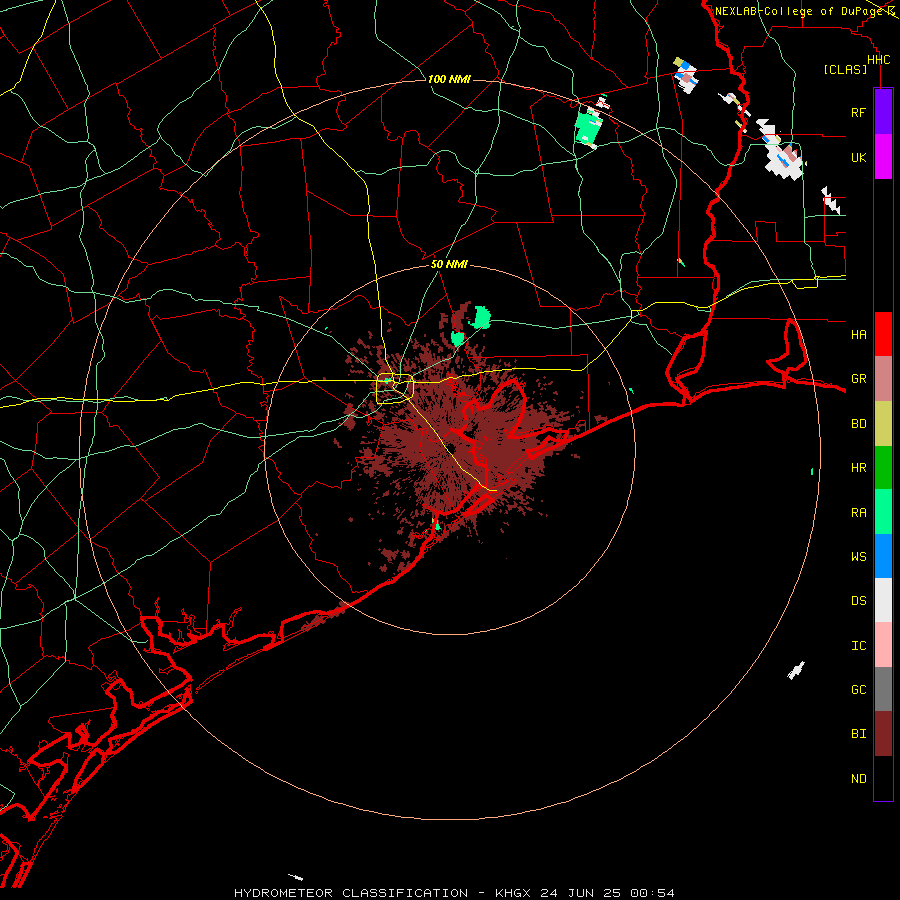
Task: Click the mint green RA legend swatch
Action: [883, 512]
